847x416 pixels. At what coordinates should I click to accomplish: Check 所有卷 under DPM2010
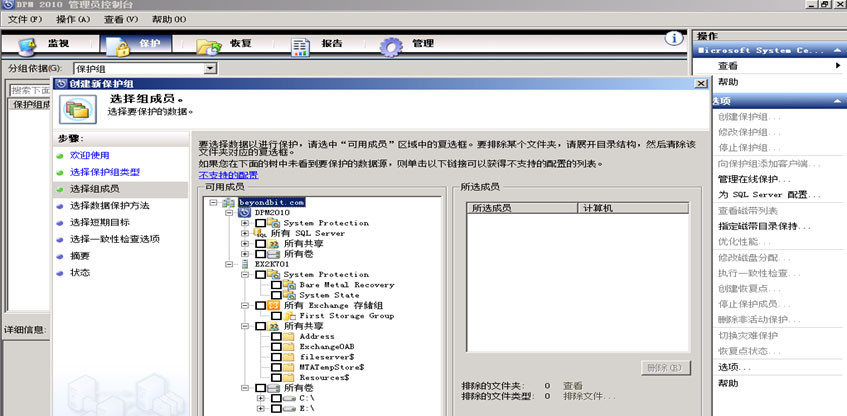(x=260, y=254)
